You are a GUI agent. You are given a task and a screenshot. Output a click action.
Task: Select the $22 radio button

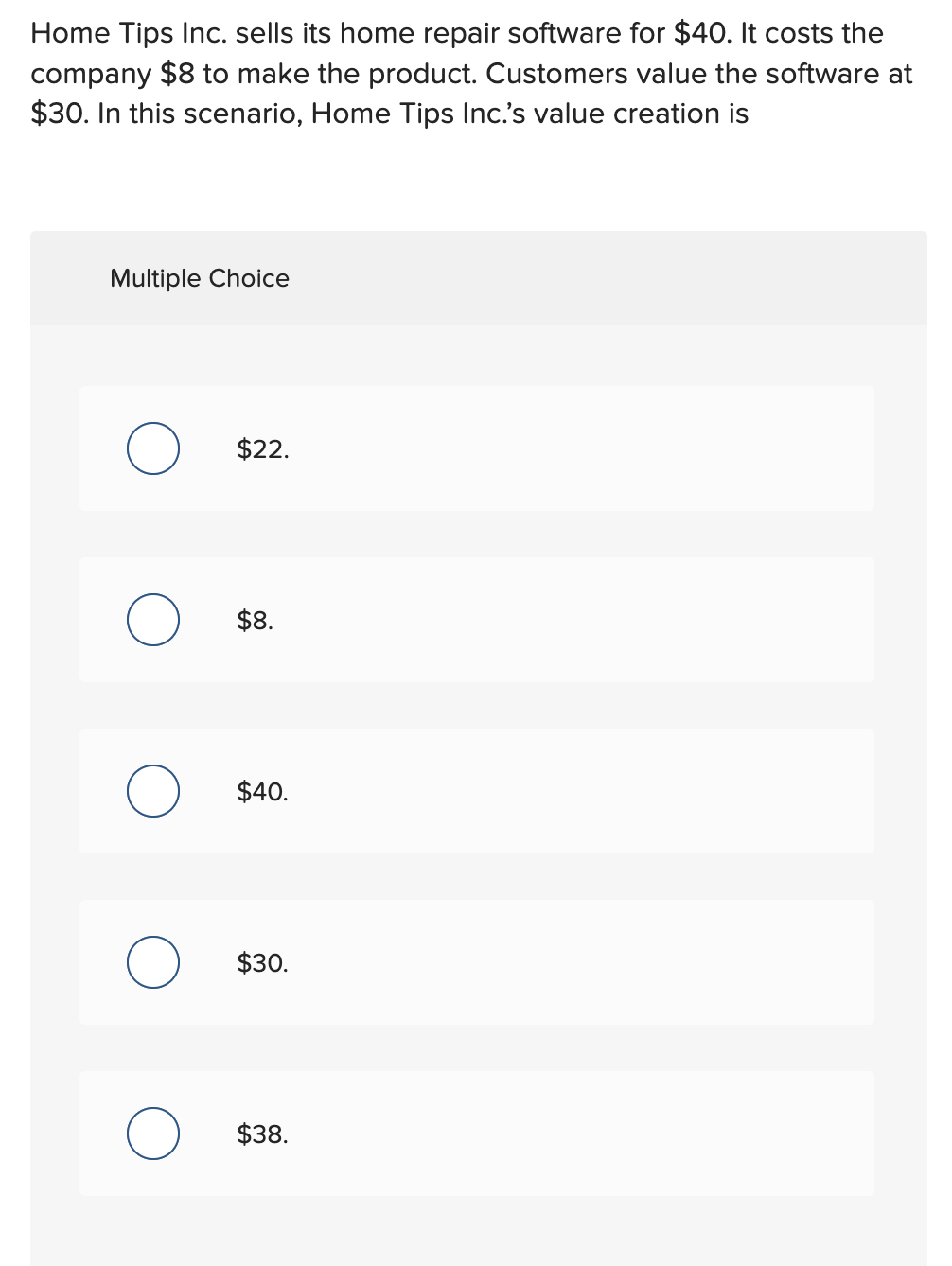point(153,448)
